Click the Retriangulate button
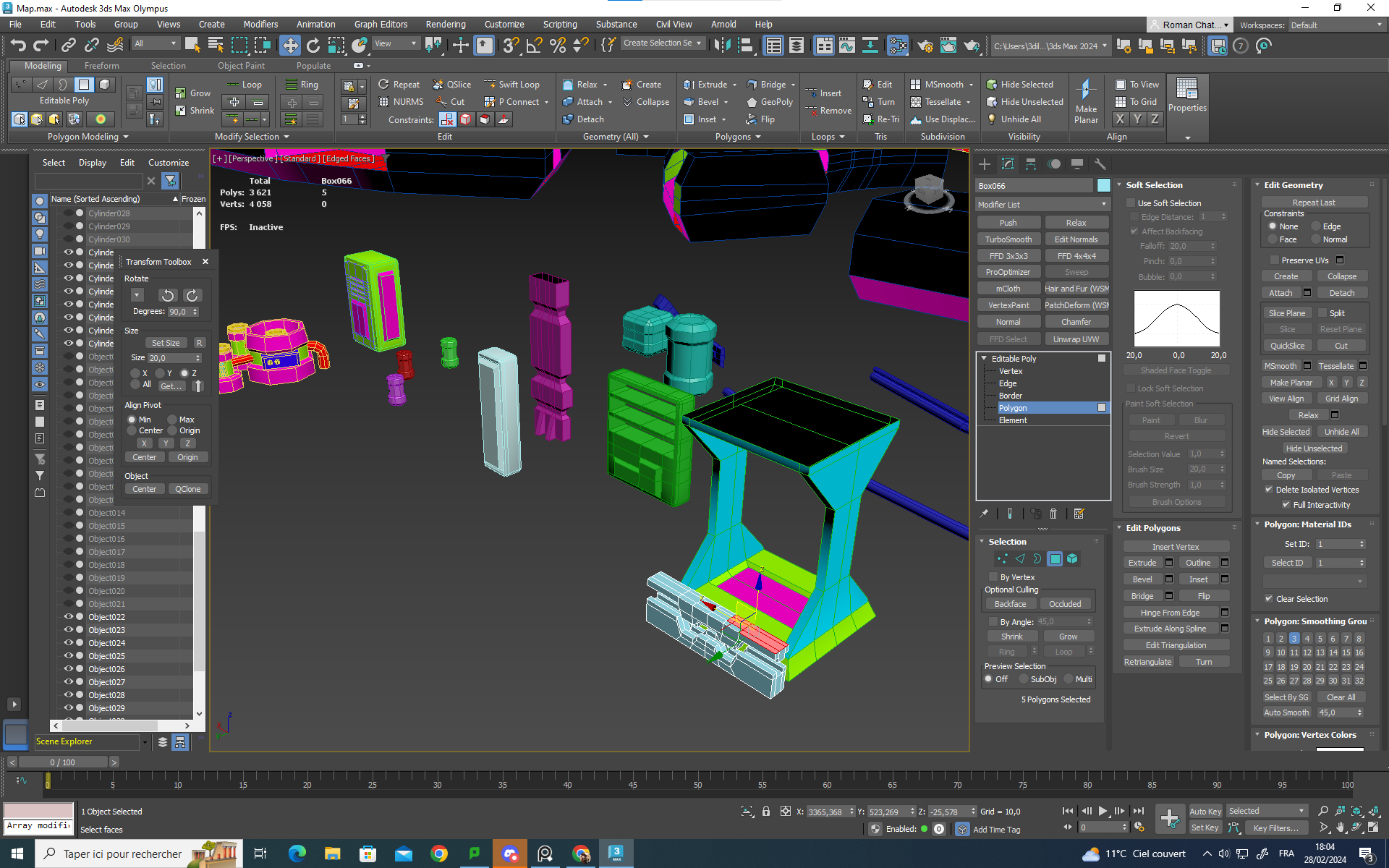Viewport: 1389px width, 868px height. tap(1147, 662)
